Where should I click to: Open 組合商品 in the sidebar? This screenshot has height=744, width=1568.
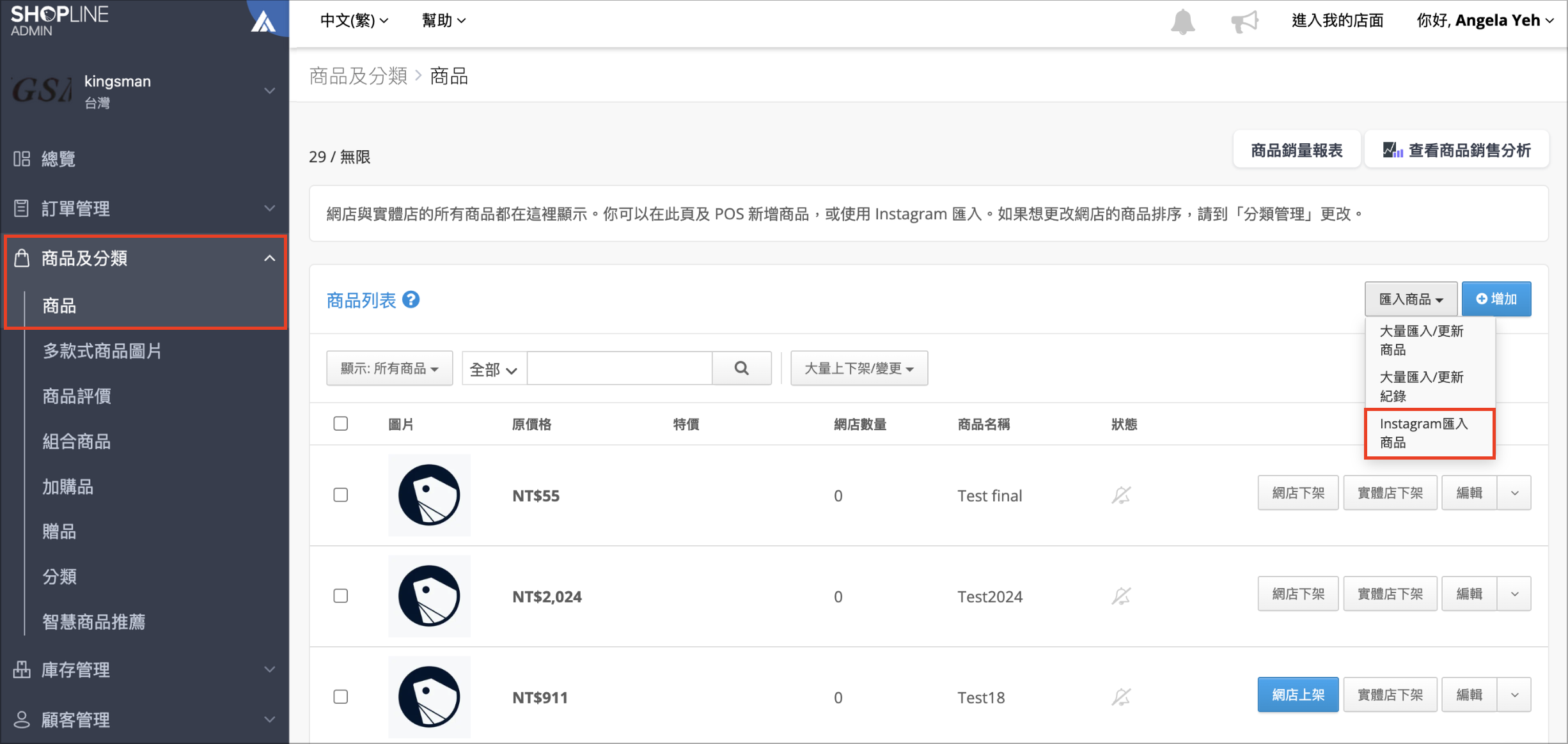pyautogui.click(x=77, y=442)
